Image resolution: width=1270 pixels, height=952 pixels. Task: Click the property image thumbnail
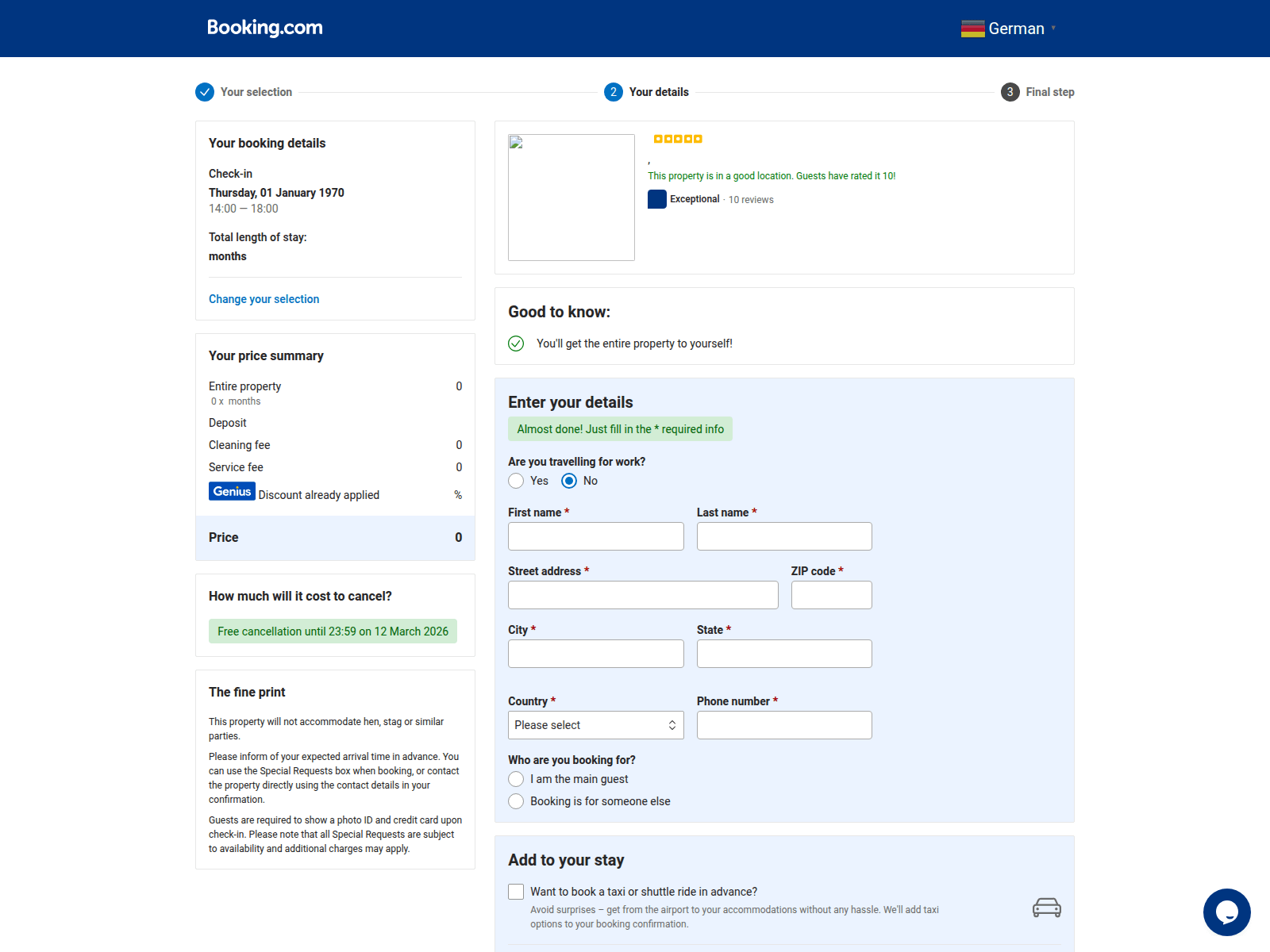click(571, 198)
